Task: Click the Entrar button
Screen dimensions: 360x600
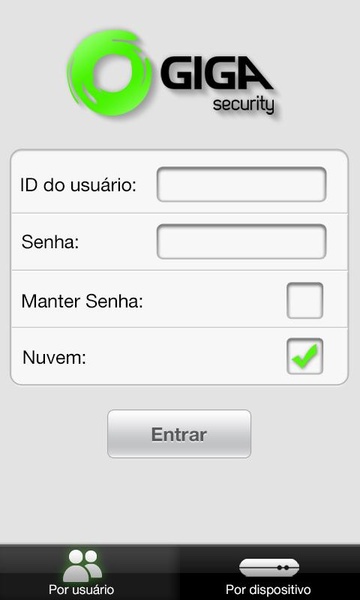Action: pos(179,434)
